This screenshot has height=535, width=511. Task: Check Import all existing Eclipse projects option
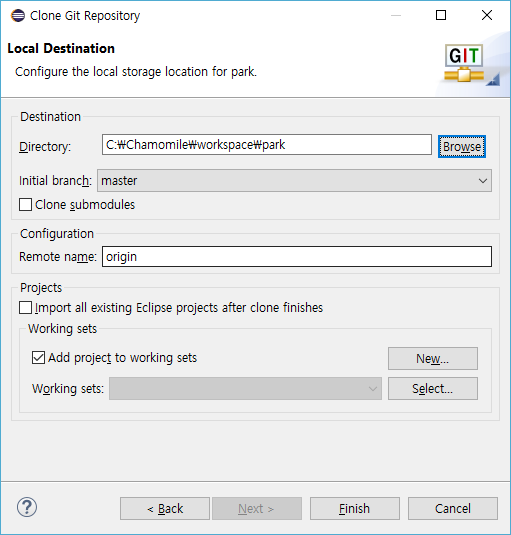26,307
